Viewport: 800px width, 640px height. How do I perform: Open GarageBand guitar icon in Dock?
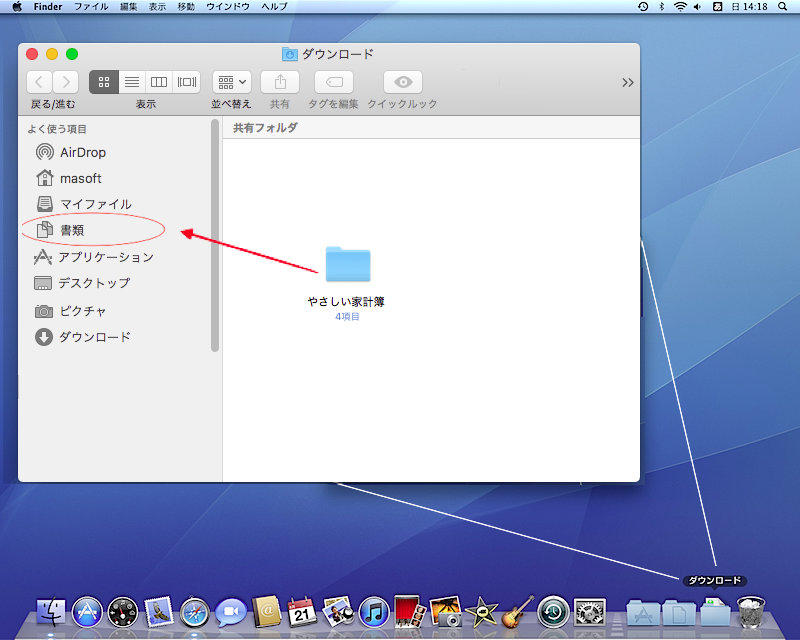pyautogui.click(x=517, y=611)
